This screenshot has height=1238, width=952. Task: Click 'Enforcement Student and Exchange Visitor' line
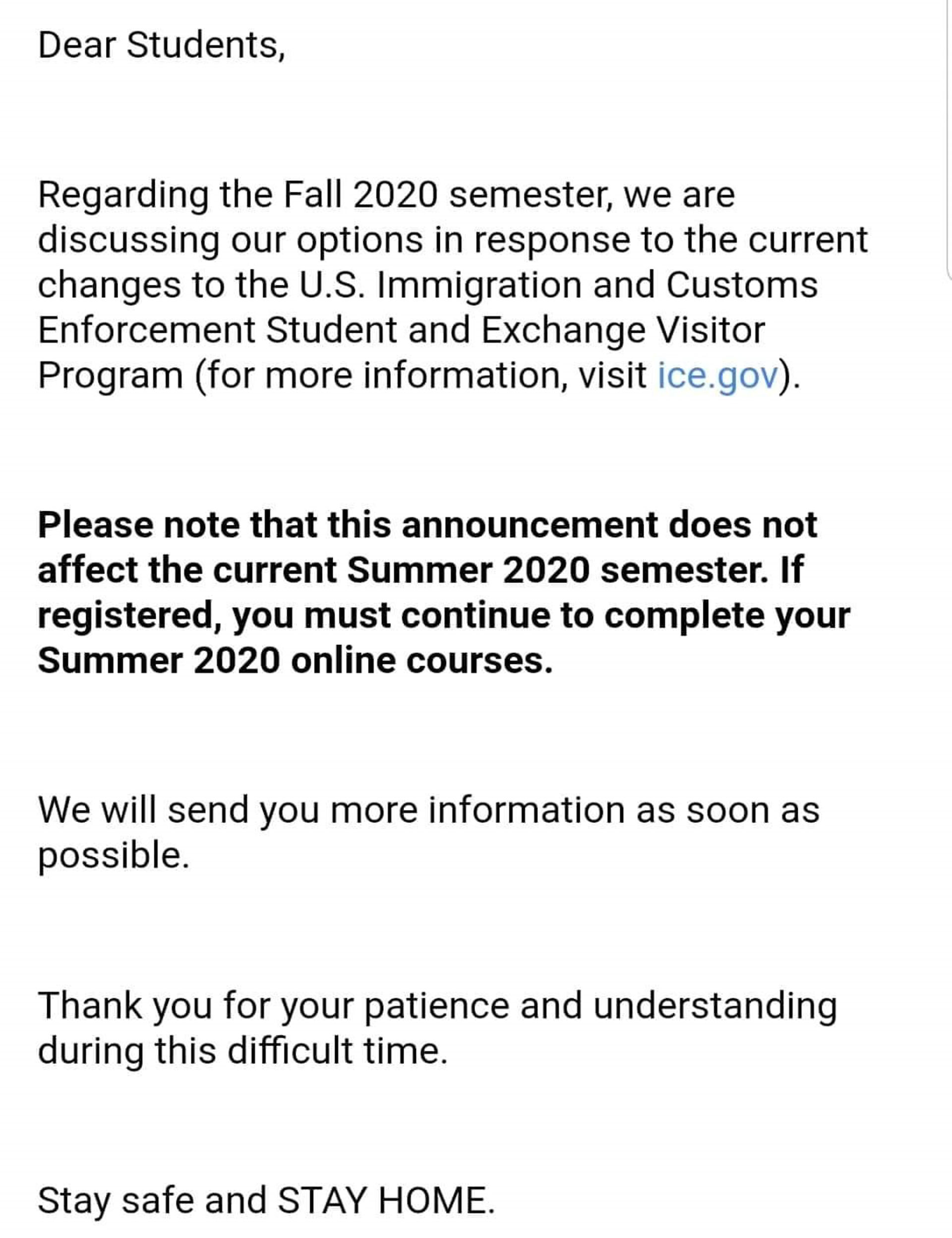[x=401, y=331]
